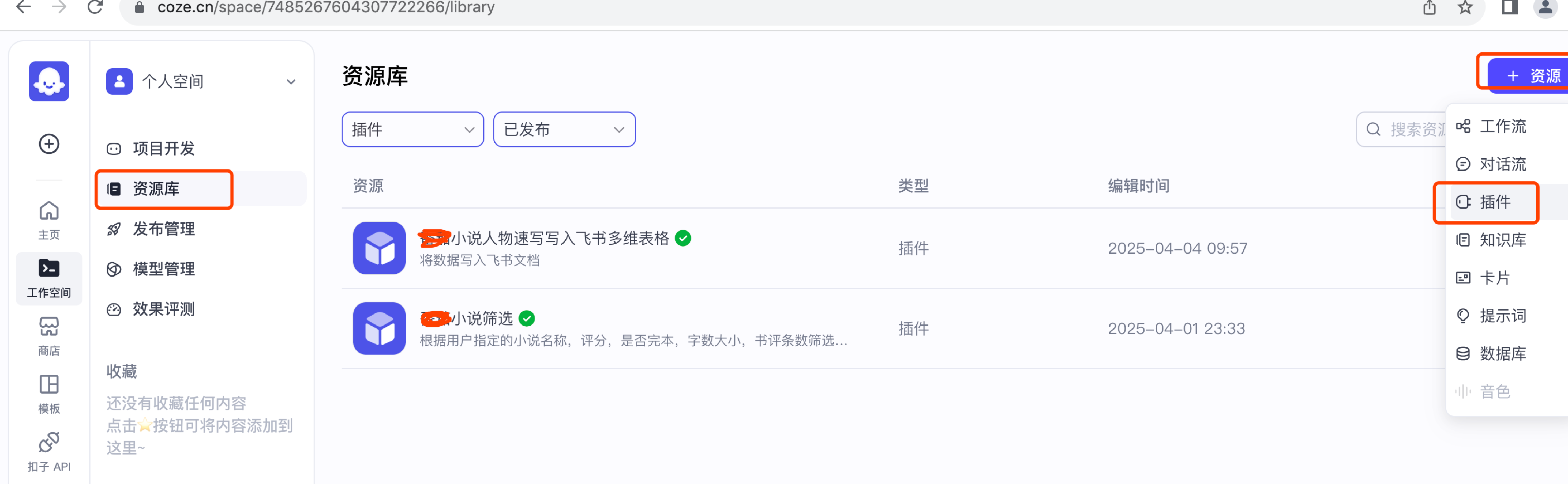Image resolution: width=1568 pixels, height=484 pixels.
Task: Click the plus circle create icon
Action: click(x=49, y=144)
